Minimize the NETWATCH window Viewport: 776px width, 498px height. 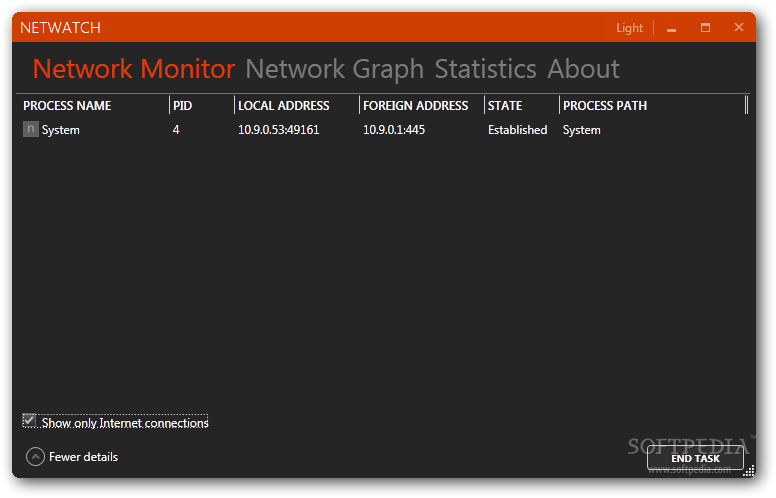[x=672, y=28]
